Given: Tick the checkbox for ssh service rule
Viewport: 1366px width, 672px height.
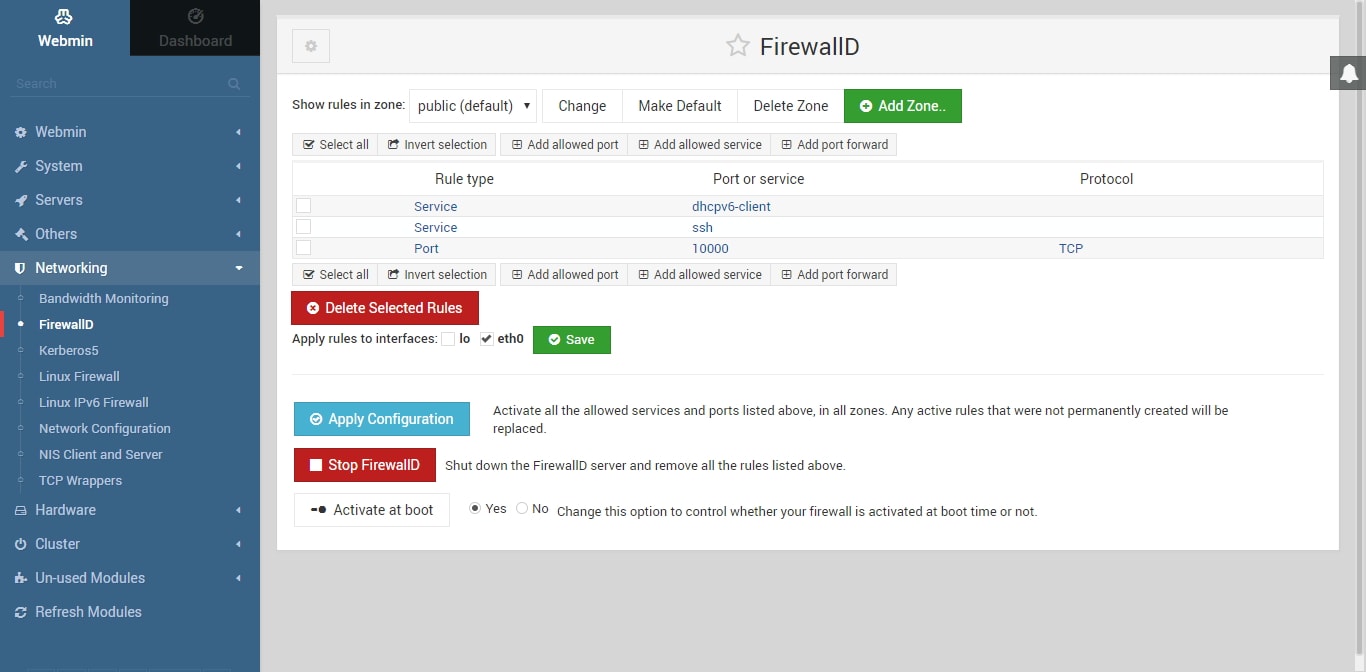Looking at the screenshot, I should tap(304, 227).
